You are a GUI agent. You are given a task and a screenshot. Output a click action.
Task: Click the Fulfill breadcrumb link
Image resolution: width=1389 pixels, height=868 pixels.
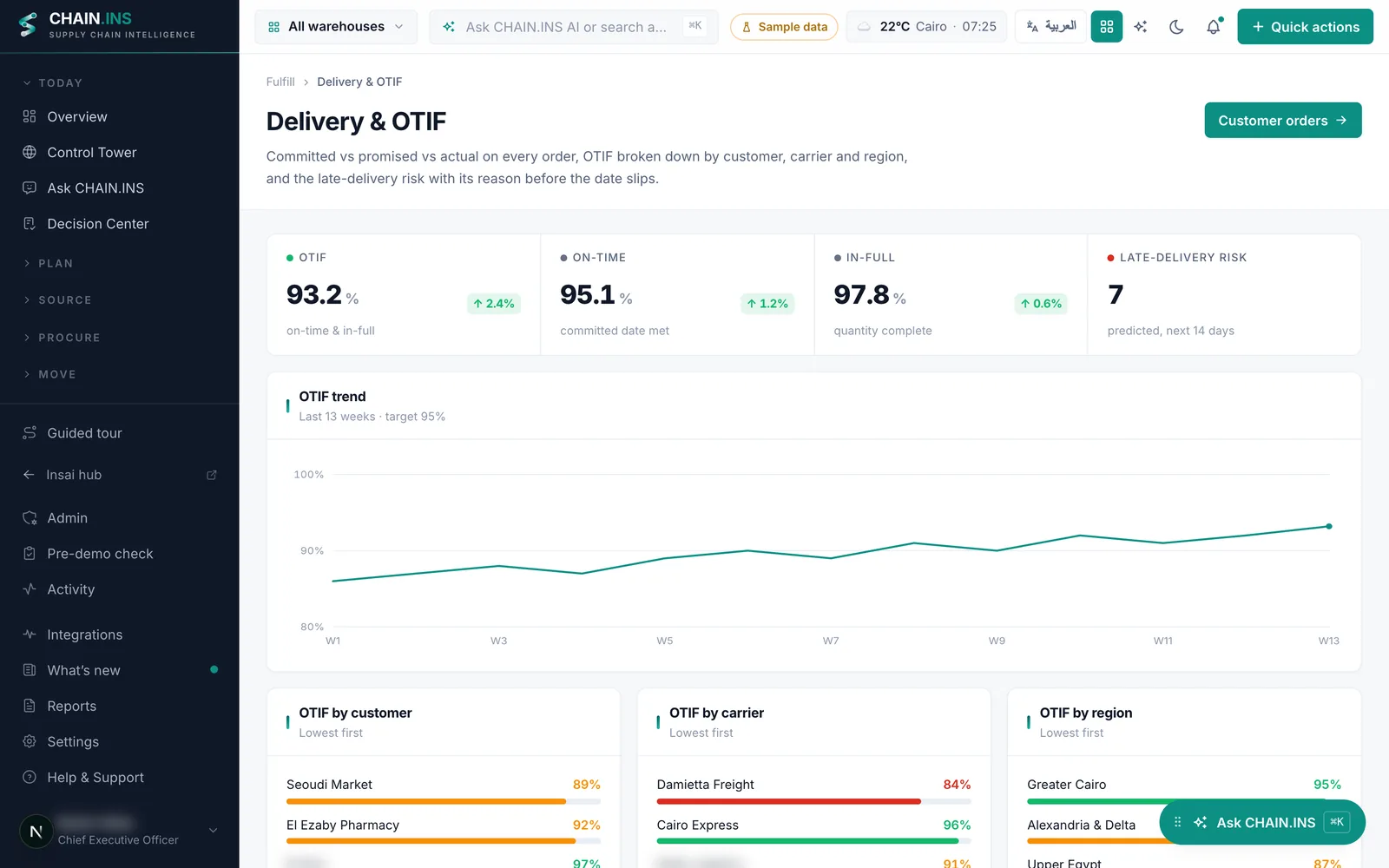tap(280, 82)
